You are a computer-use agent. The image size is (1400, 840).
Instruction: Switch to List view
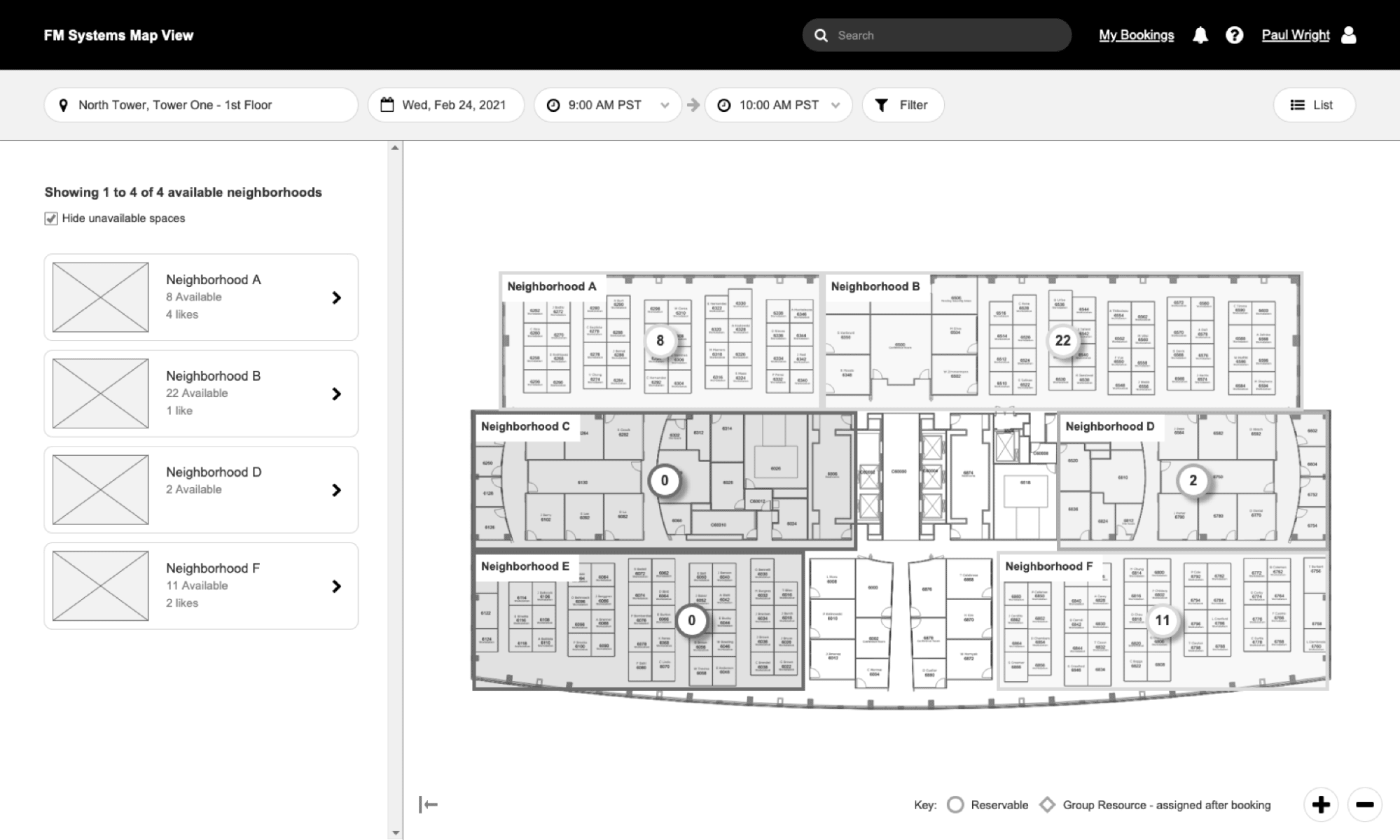click(1313, 105)
